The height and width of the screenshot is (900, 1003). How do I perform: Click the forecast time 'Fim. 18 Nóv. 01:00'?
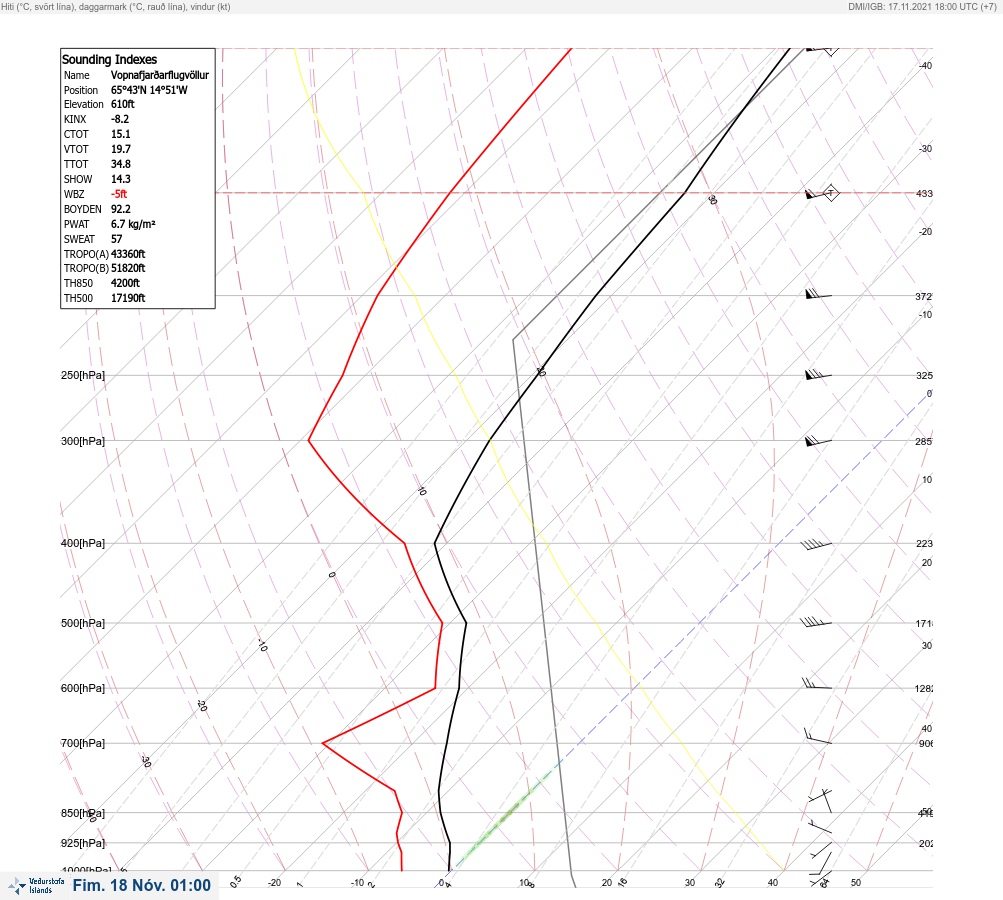(x=141, y=885)
